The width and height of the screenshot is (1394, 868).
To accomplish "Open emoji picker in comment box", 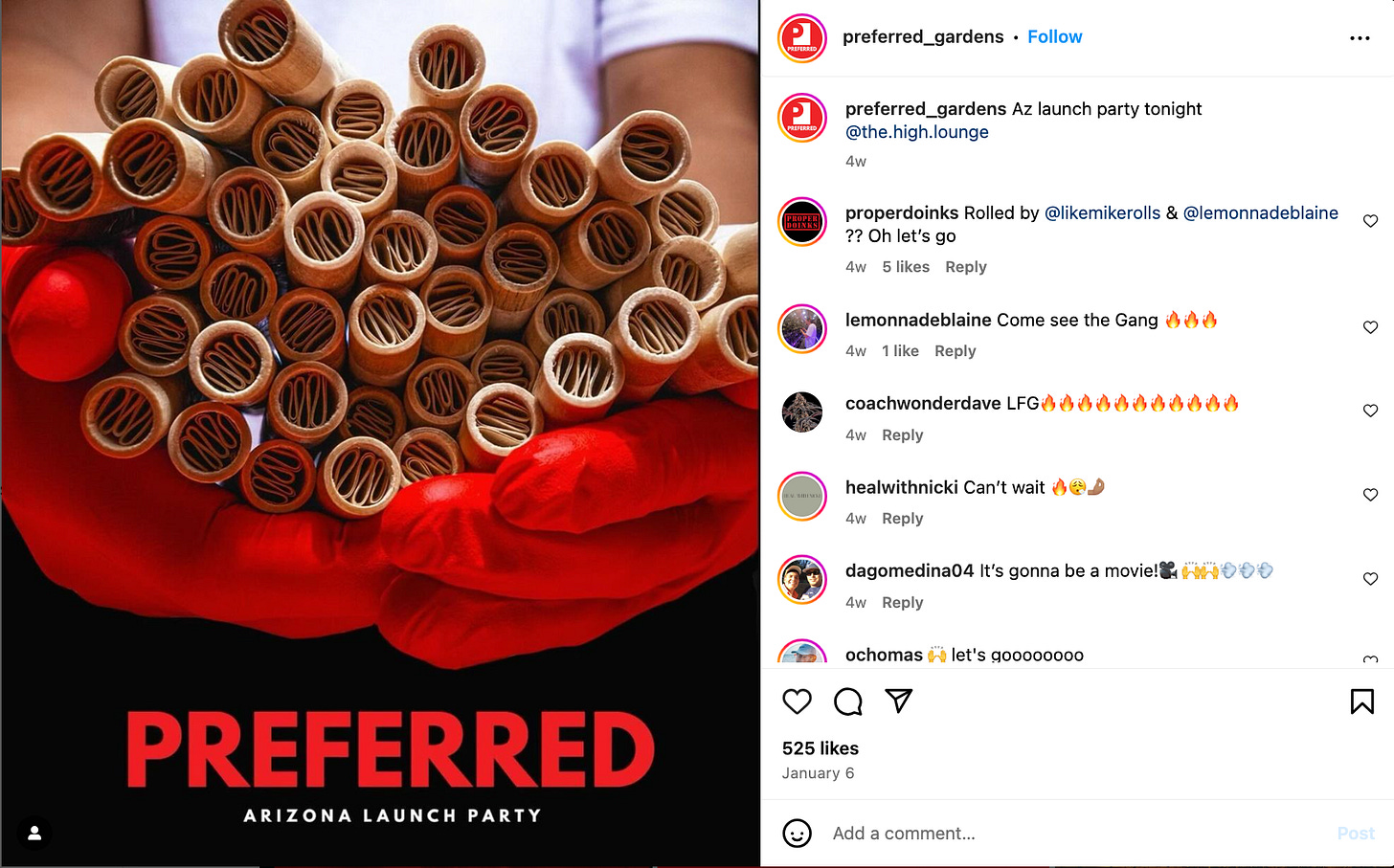I will point(797,834).
